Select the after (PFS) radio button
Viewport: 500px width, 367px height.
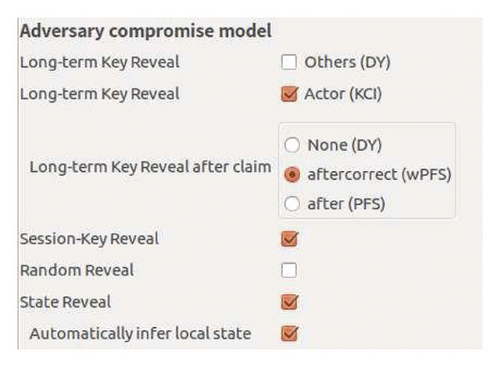(x=292, y=204)
